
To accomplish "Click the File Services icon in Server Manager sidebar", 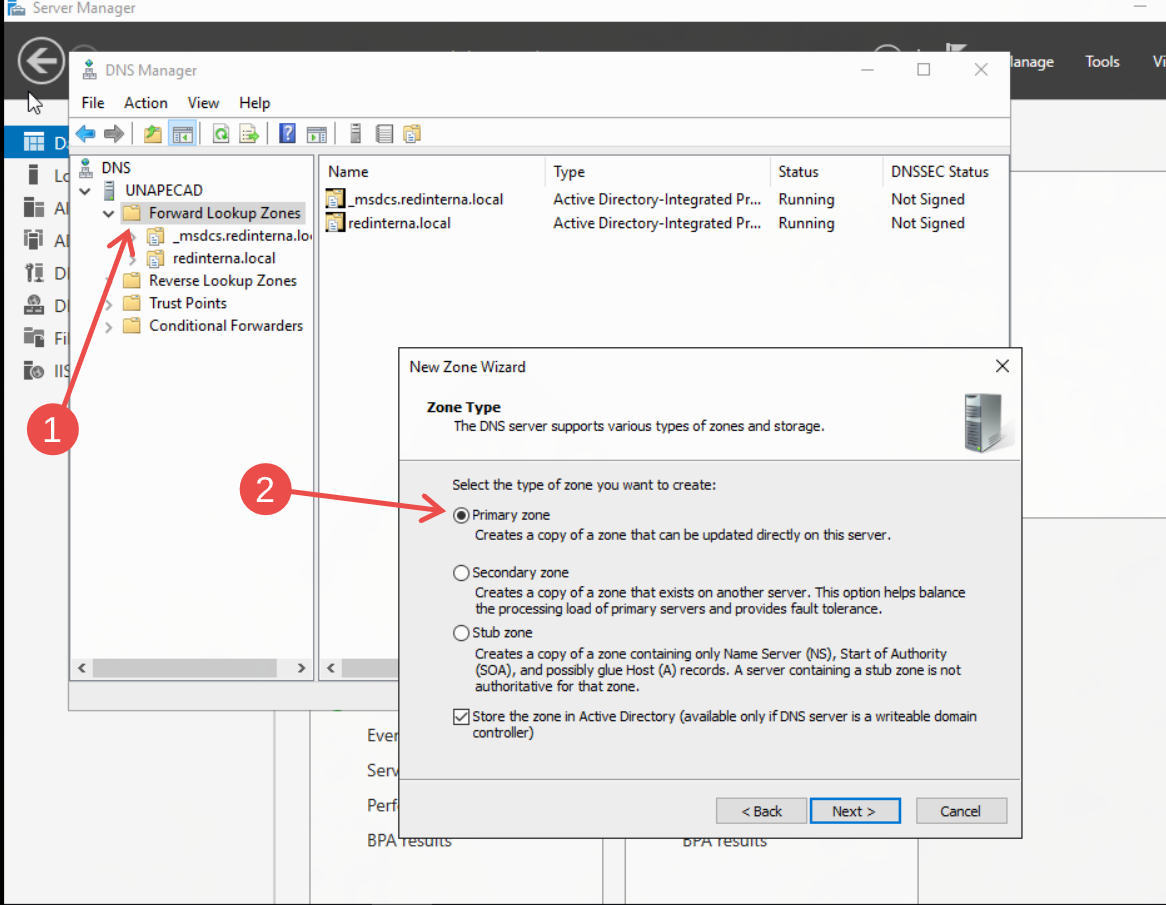I will (x=33, y=338).
